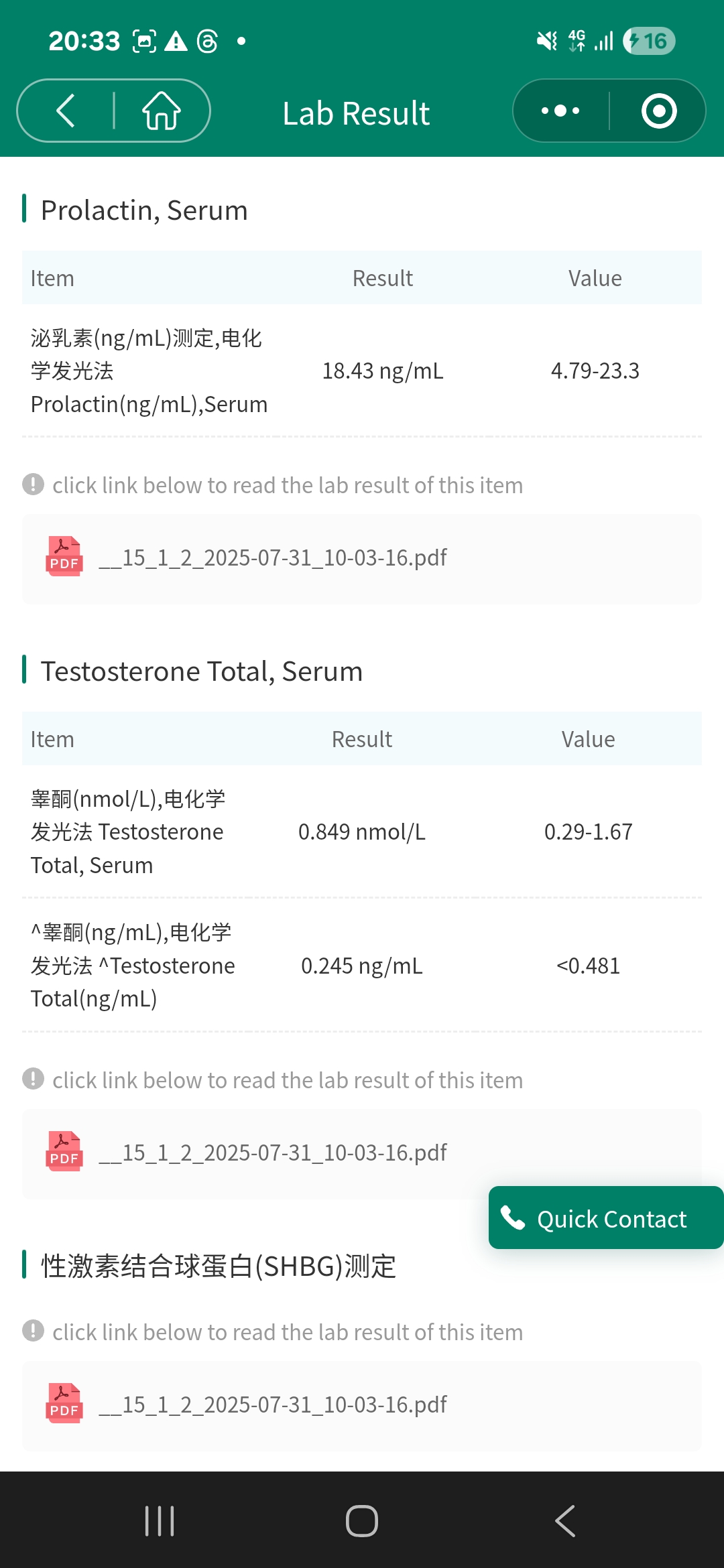Tap the info icon above Prolactin PDF
The image size is (724, 1568).
pyautogui.click(x=33, y=484)
